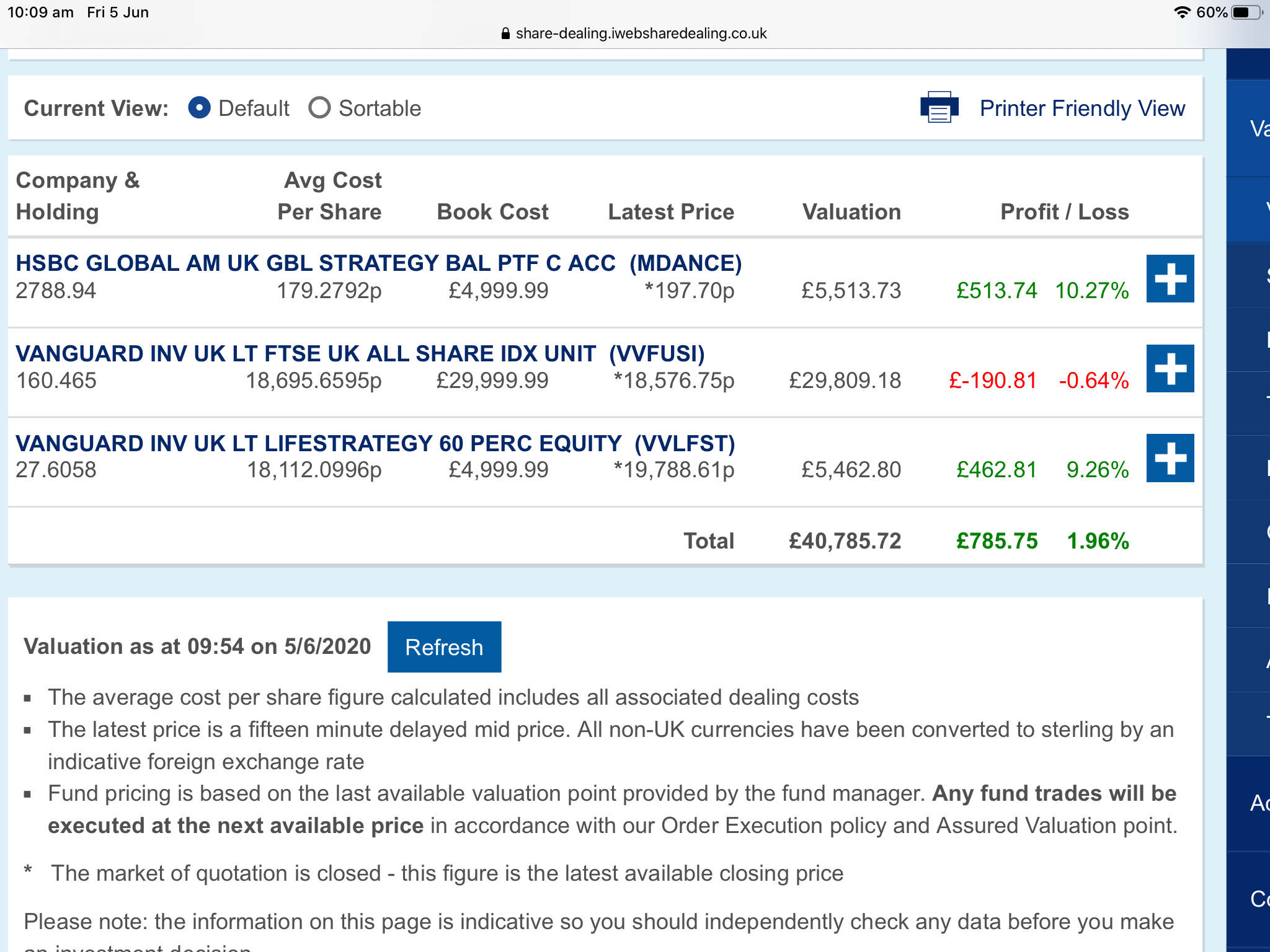The image size is (1270, 952).
Task: Tap the battery status icon
Action: pos(1247,12)
